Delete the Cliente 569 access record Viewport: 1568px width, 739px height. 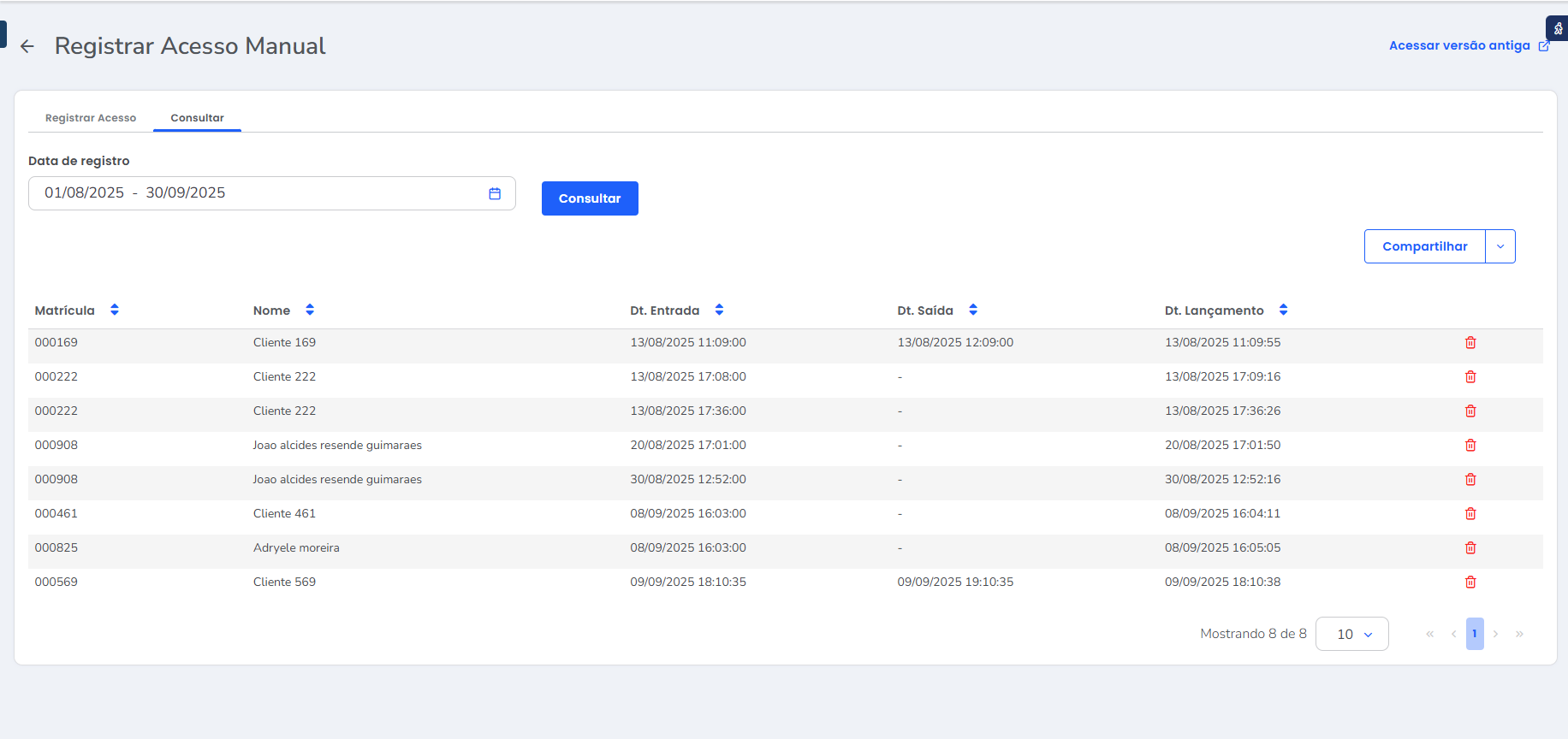(x=1470, y=582)
